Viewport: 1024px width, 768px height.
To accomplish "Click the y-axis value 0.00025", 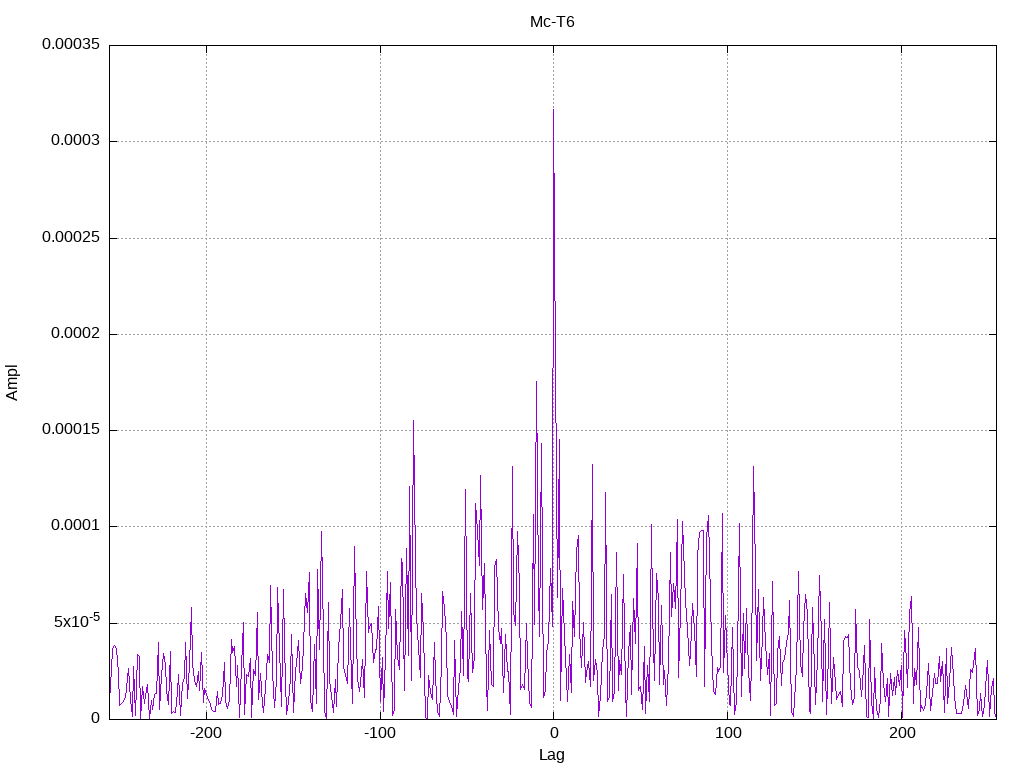I will click(71, 237).
